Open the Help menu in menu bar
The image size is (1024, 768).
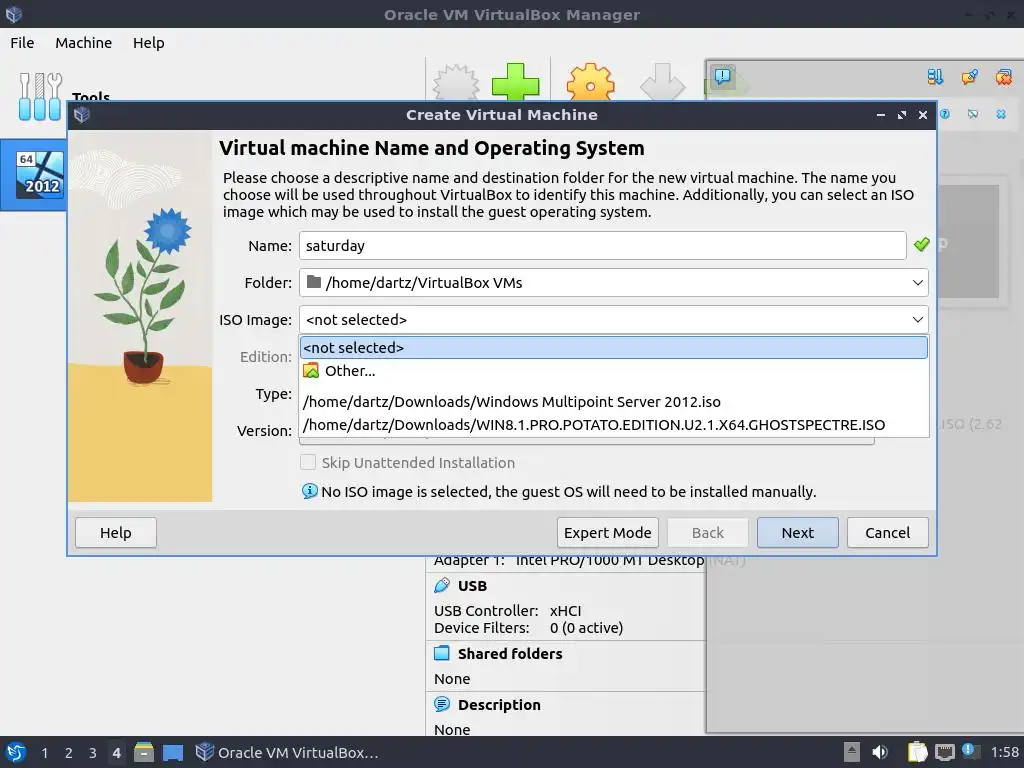pyautogui.click(x=148, y=42)
